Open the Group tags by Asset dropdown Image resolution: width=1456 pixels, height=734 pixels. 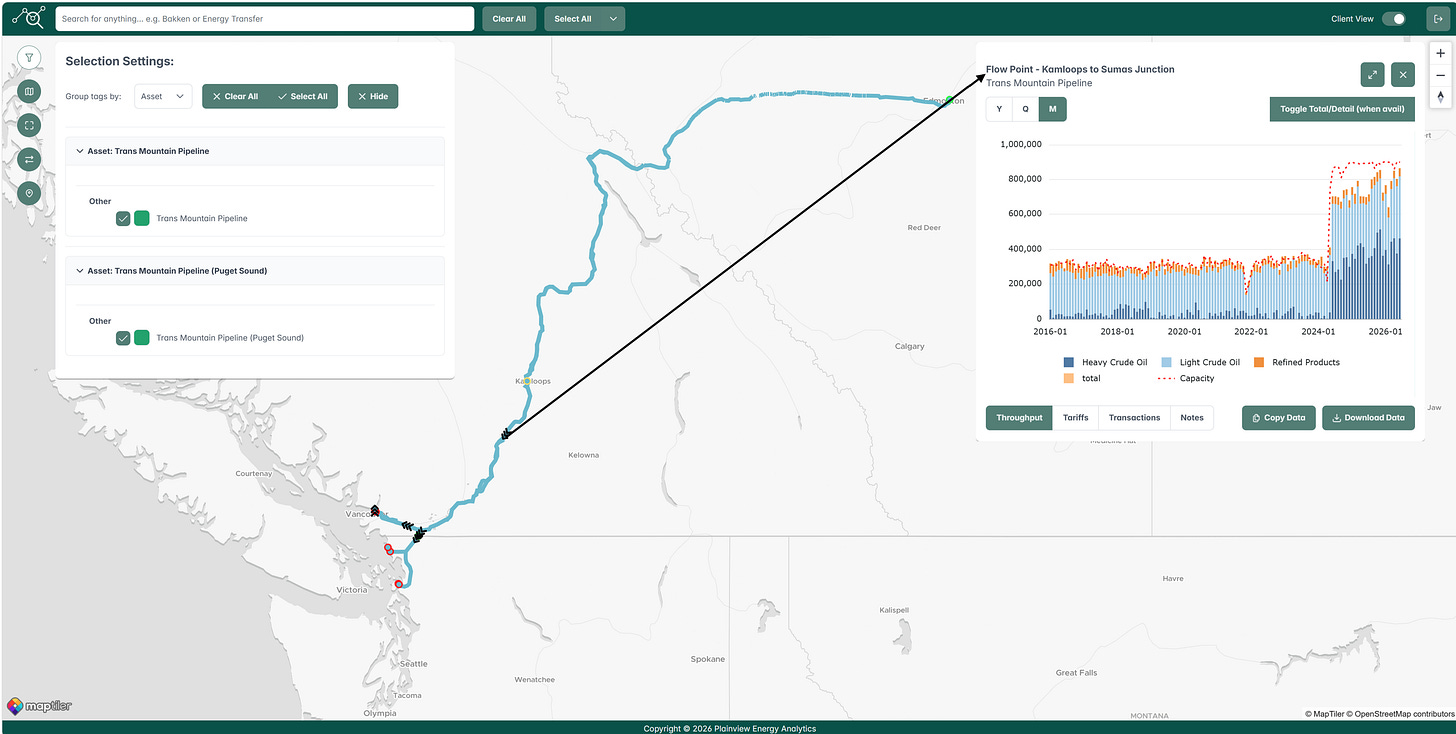pos(163,96)
